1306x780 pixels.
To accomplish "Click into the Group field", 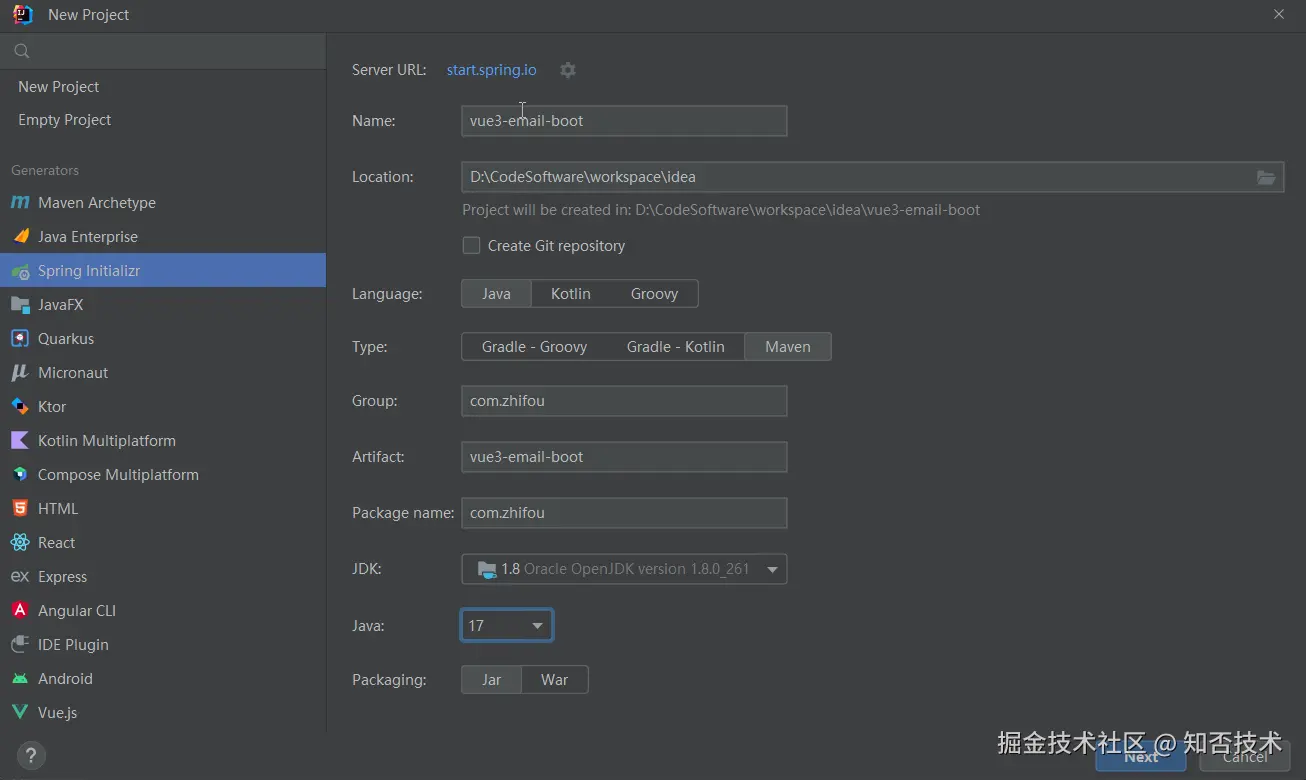I will point(624,401).
